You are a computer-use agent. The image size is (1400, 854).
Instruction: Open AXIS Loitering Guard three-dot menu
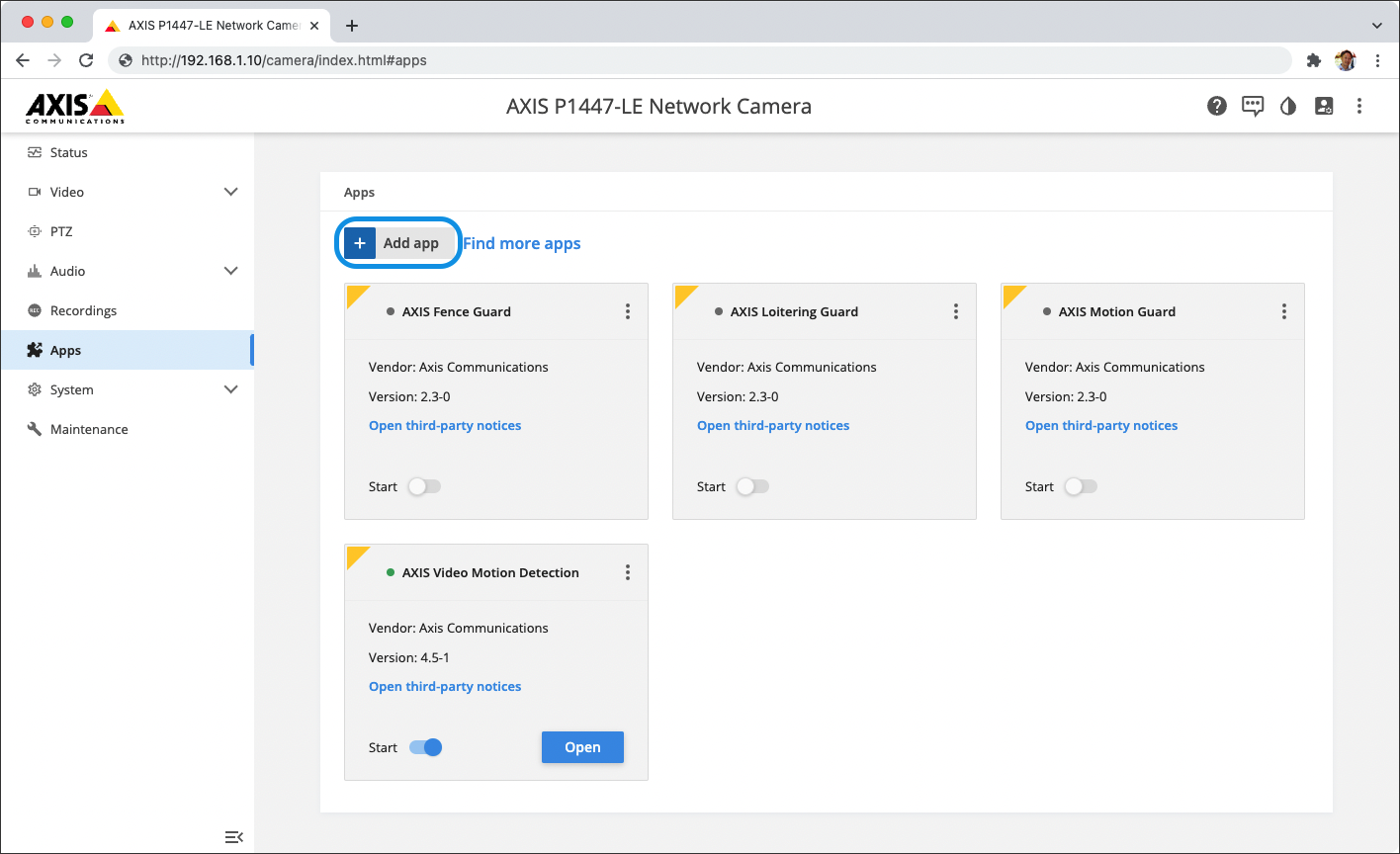pos(956,311)
